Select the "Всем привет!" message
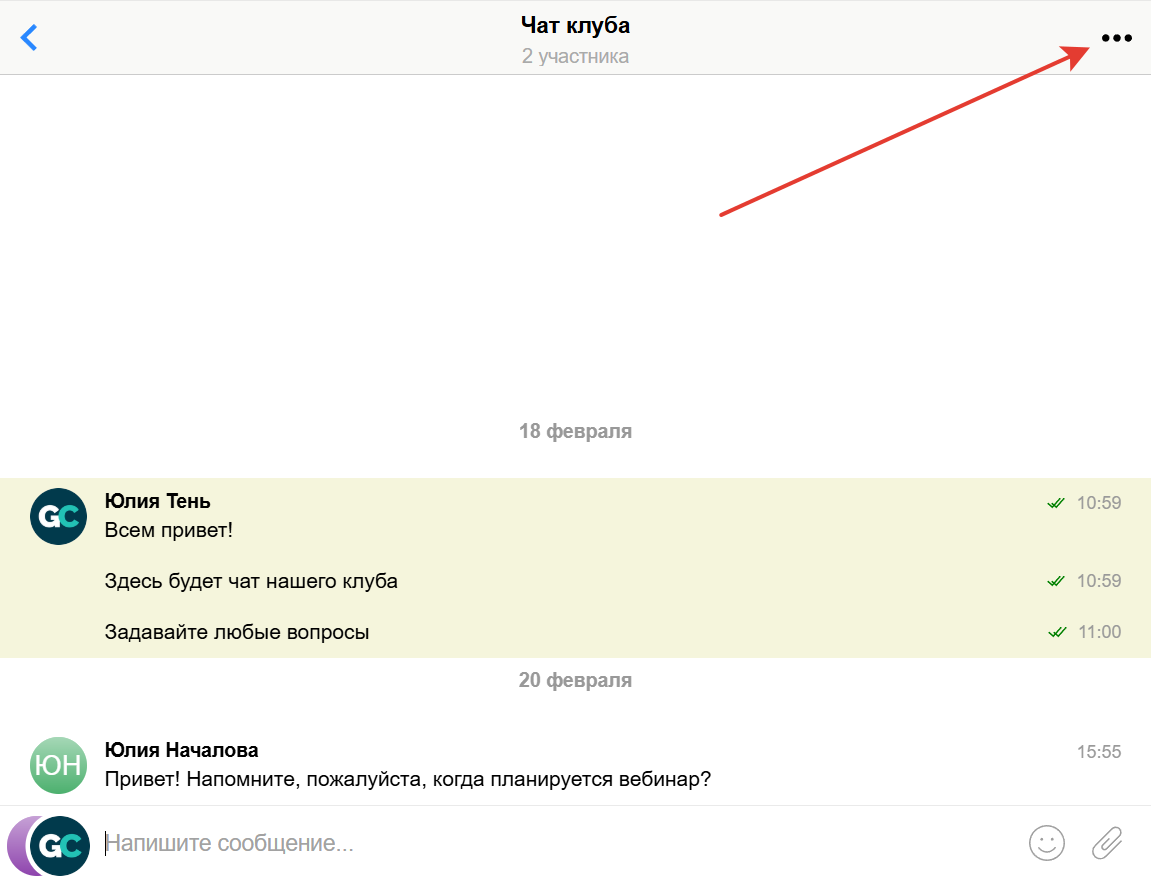The width and height of the screenshot is (1151, 885). pos(168,530)
